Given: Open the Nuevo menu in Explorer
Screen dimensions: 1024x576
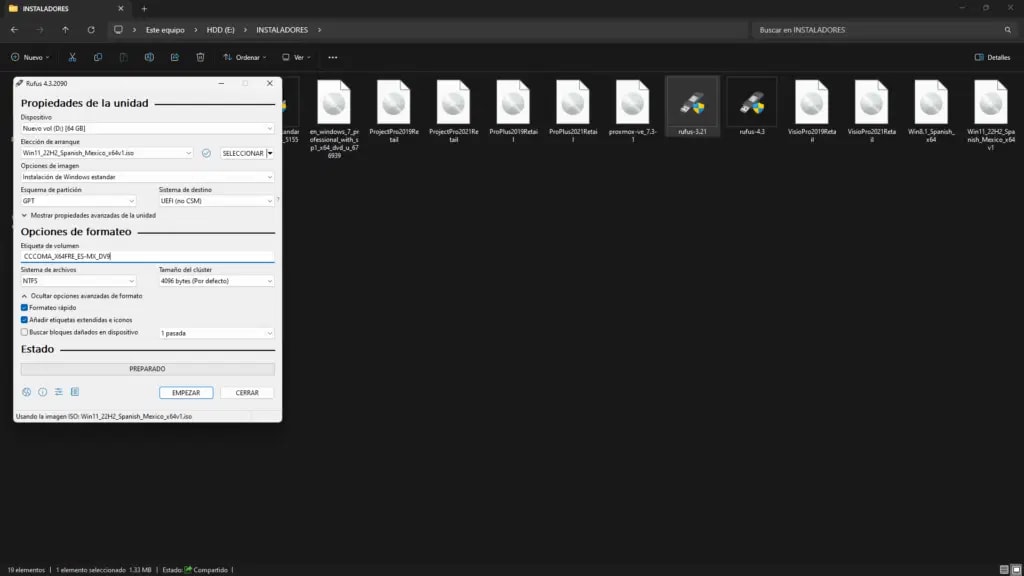Looking at the screenshot, I should [x=30, y=57].
